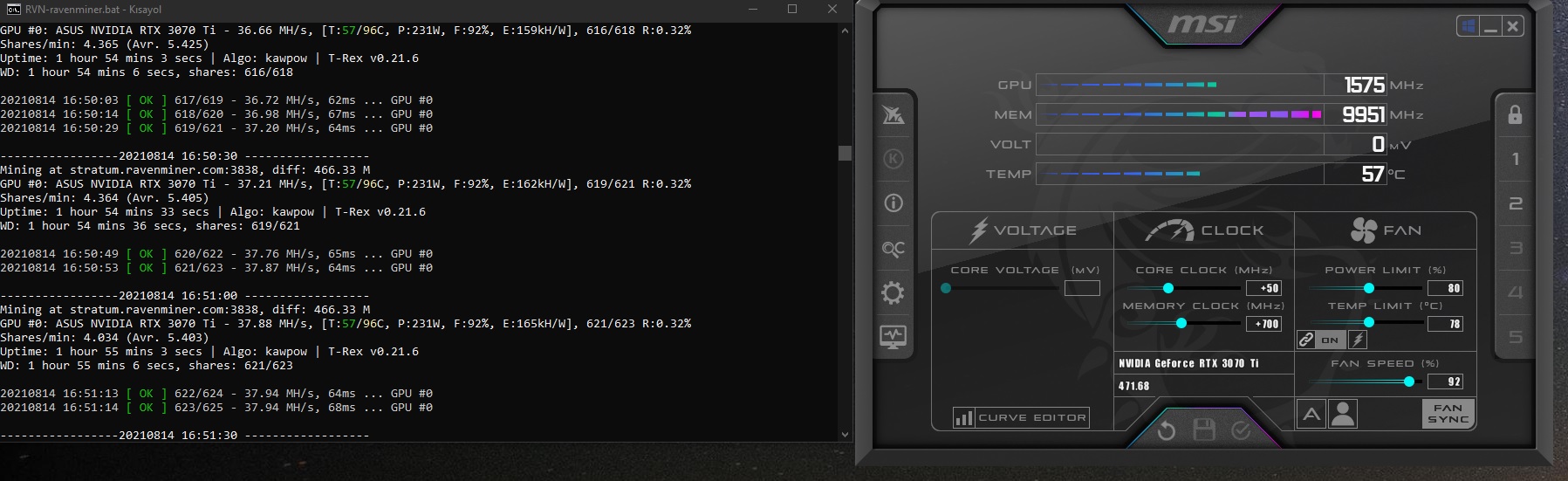Viewport: 1568px width, 481px height.
Task: Toggle automatic fan speed A button
Action: (1311, 414)
